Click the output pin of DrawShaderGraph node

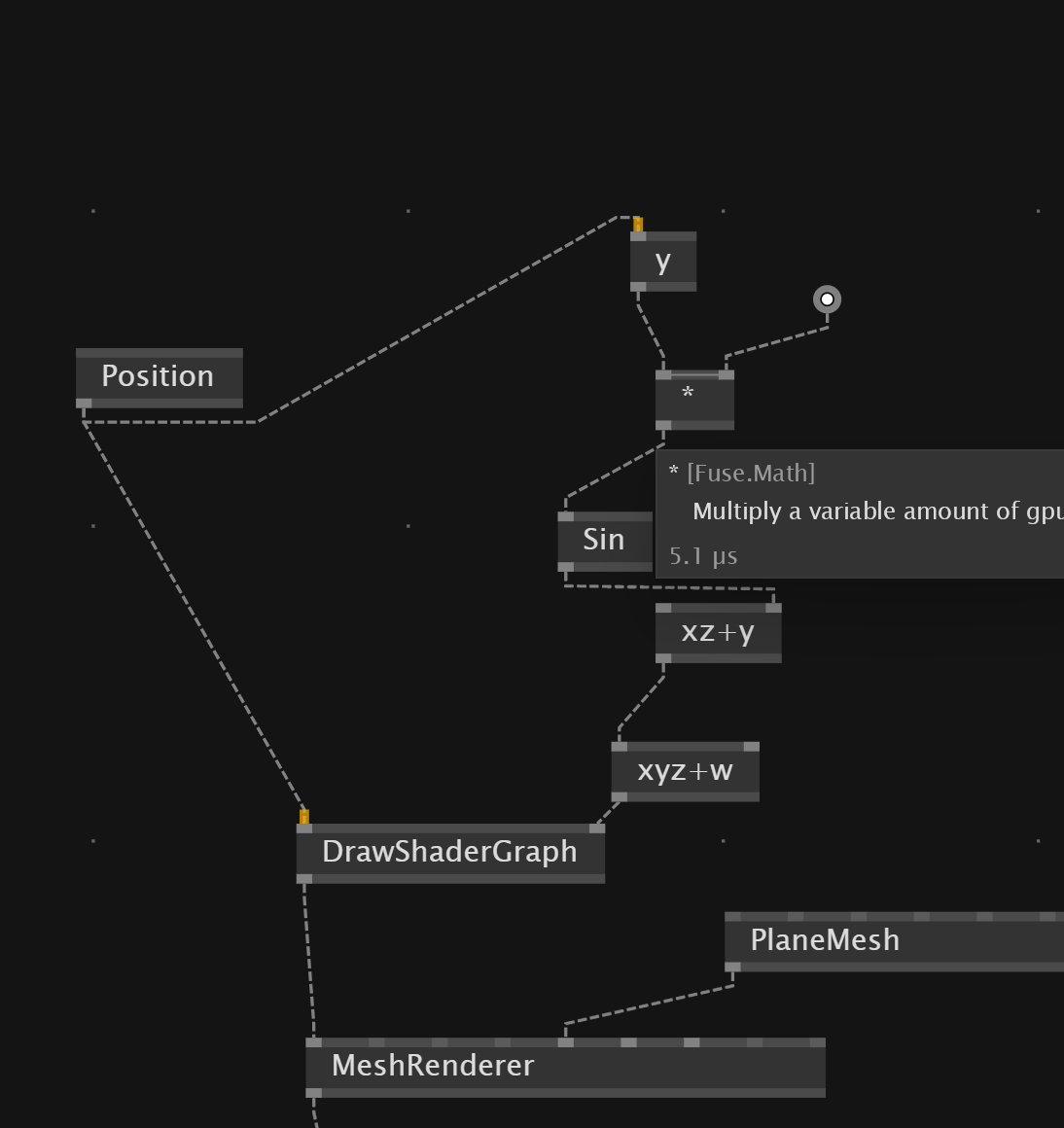(304, 879)
